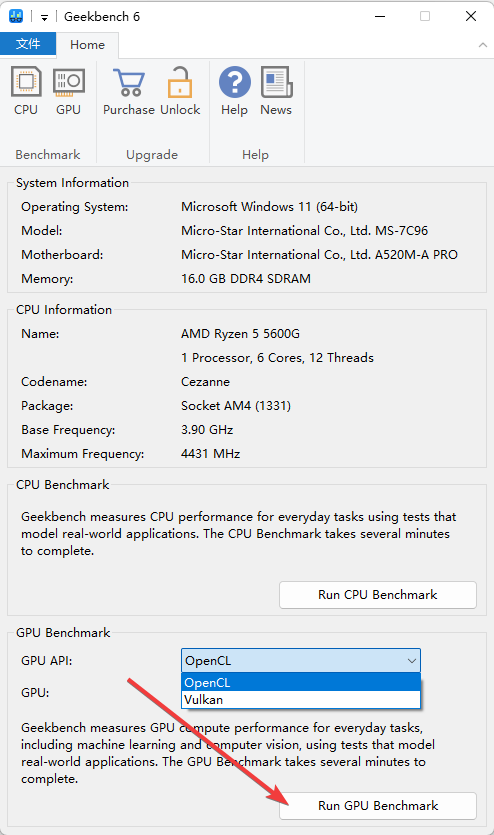The width and height of the screenshot is (494, 835).
Task: Collapse the ribbon with the chevron
Action: 483,45
